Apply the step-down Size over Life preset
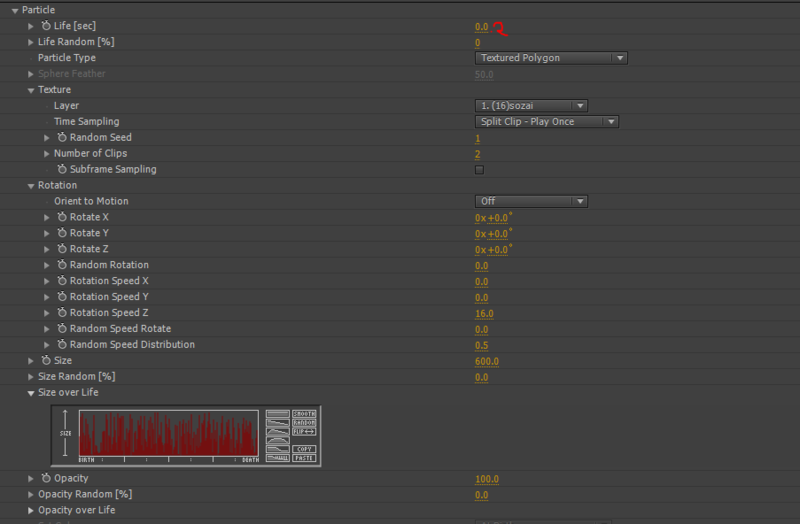 pyautogui.click(x=278, y=449)
